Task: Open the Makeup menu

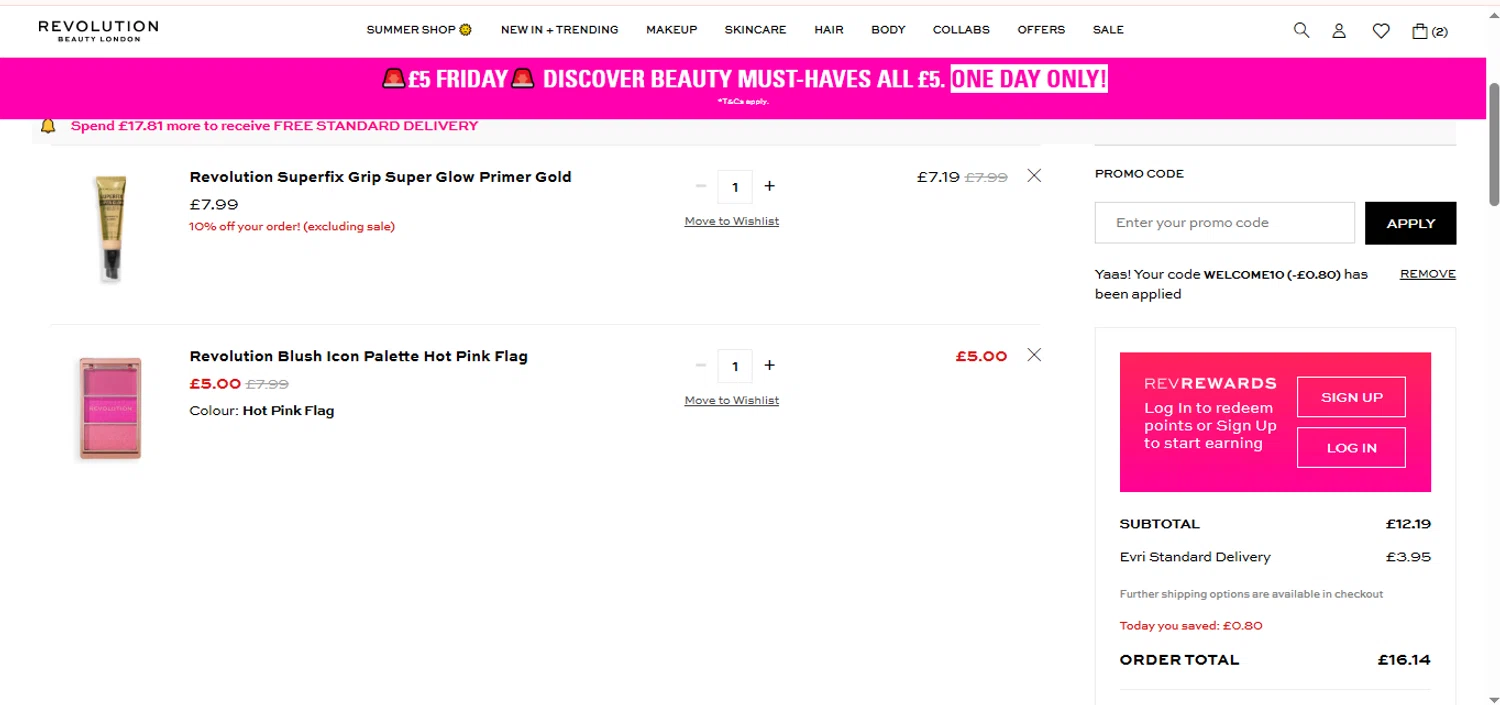Action: point(671,30)
